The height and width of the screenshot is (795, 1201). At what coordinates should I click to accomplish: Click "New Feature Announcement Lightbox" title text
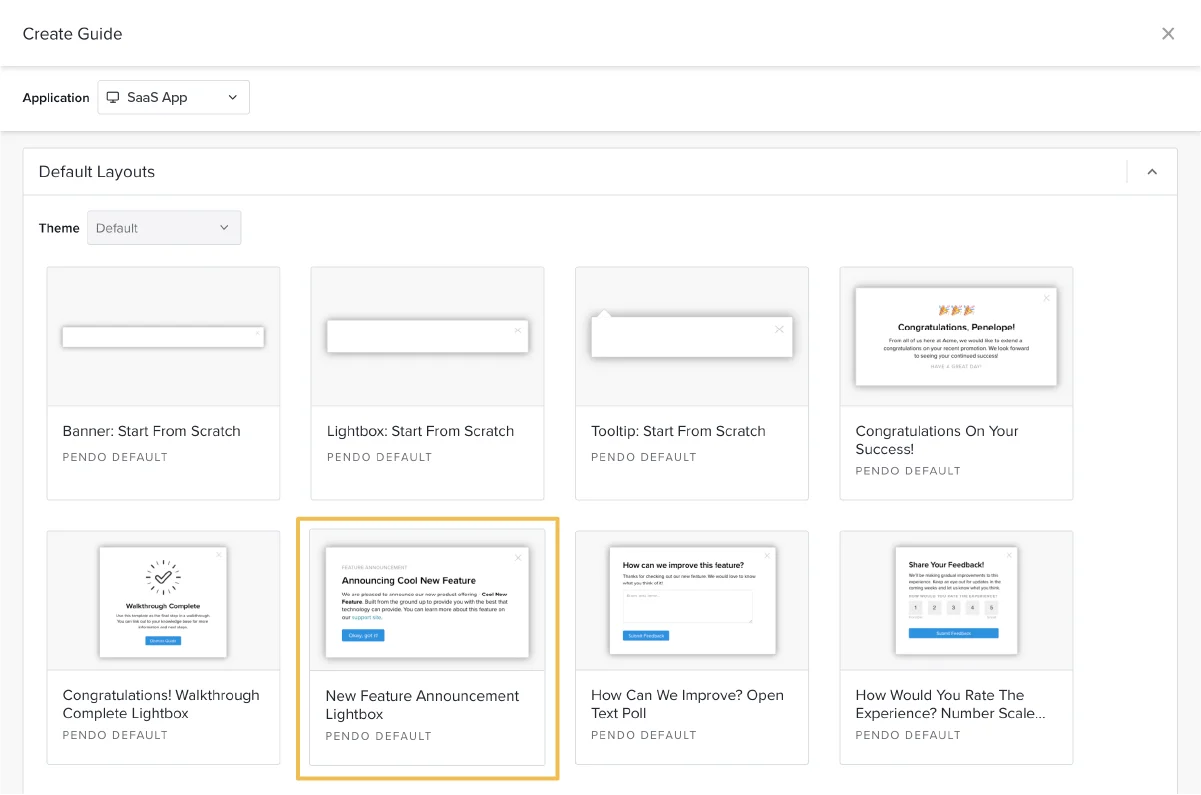pos(422,705)
